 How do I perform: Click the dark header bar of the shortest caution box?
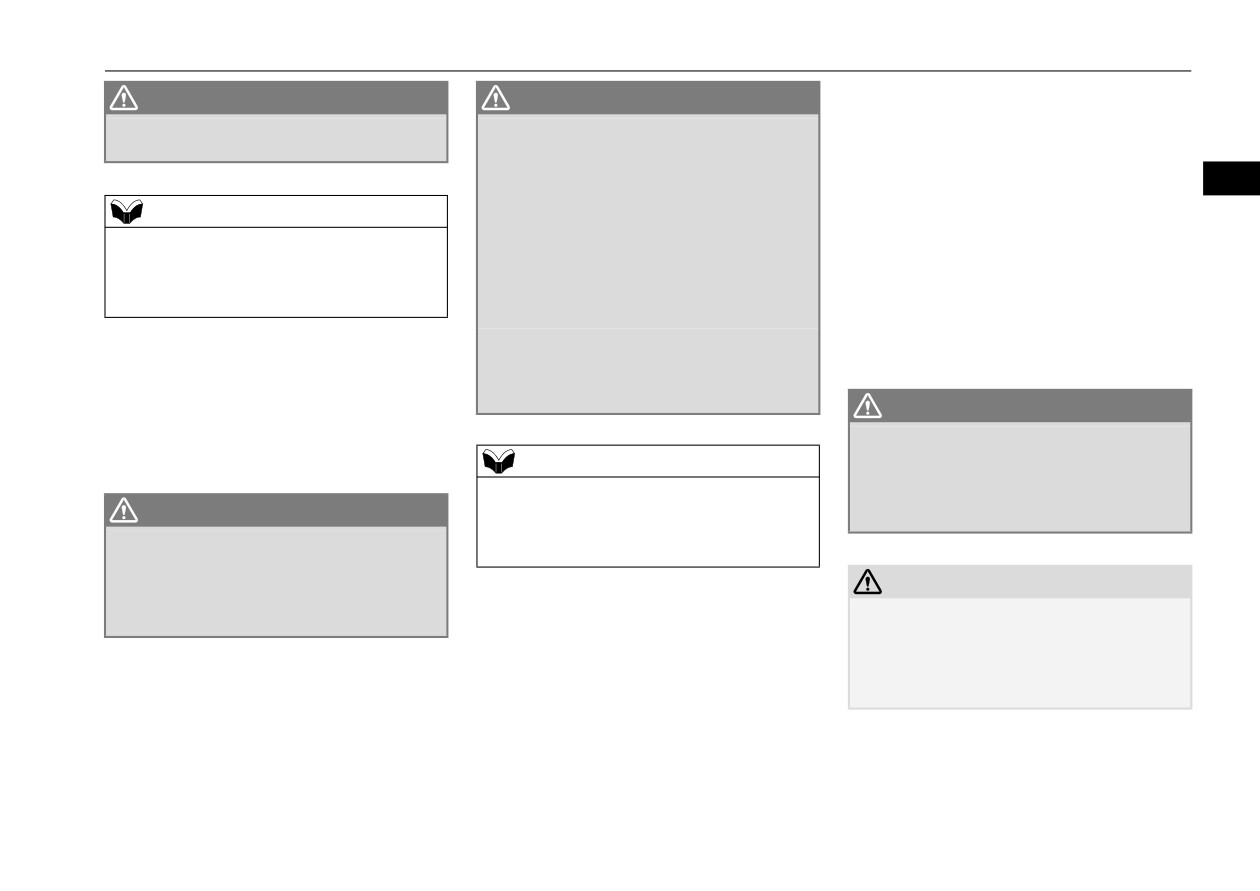pos(276,98)
